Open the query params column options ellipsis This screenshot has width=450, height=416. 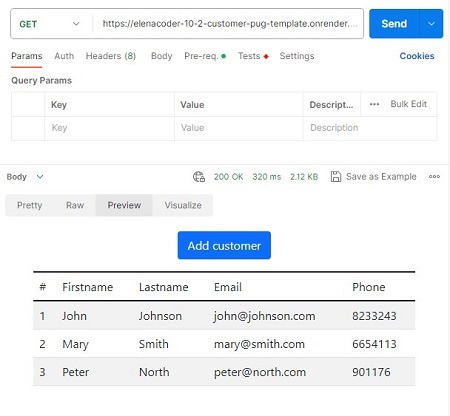click(374, 104)
